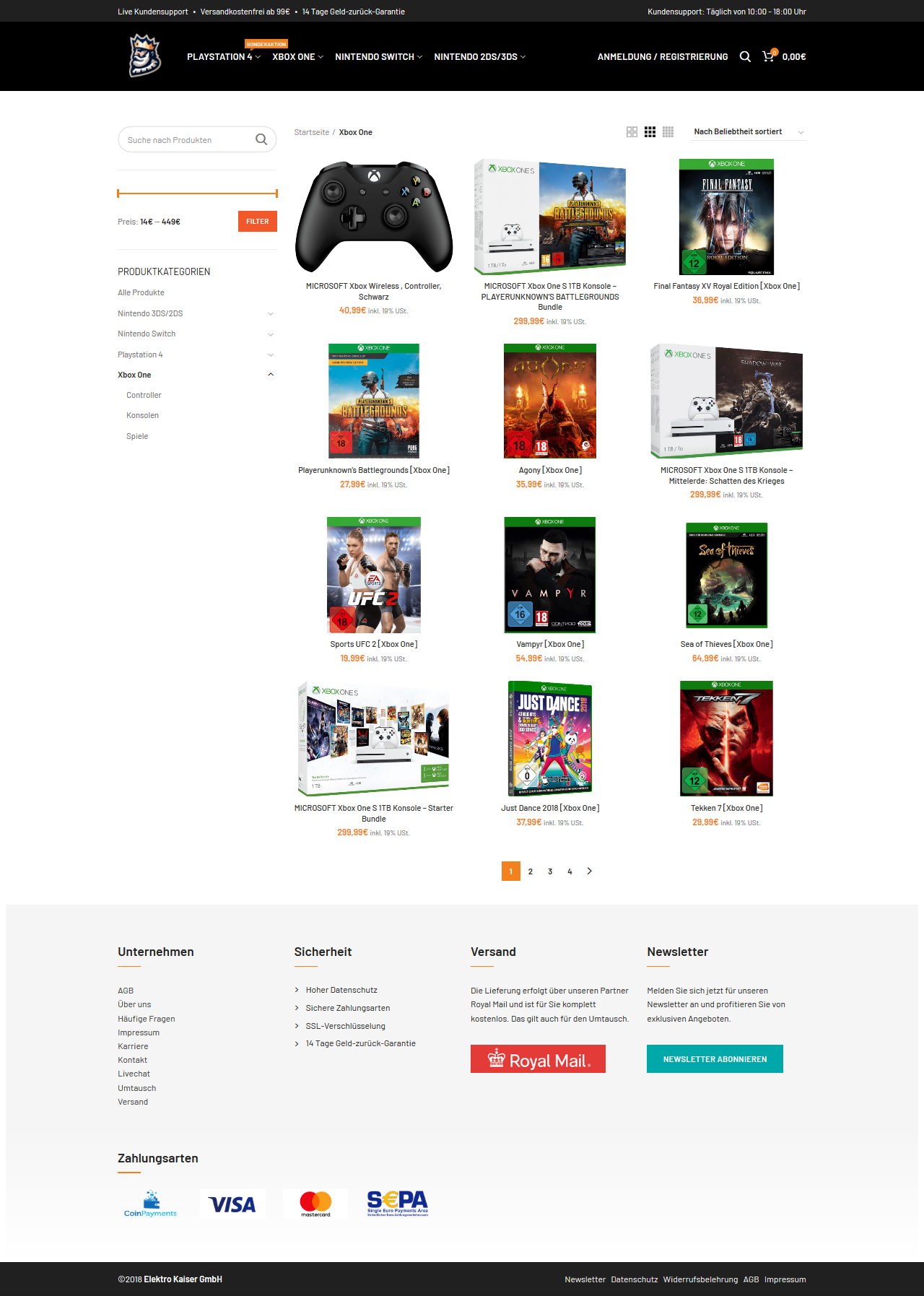This screenshot has height=1296, width=924.
Task: Switch to two-column grid view
Action: (632, 132)
